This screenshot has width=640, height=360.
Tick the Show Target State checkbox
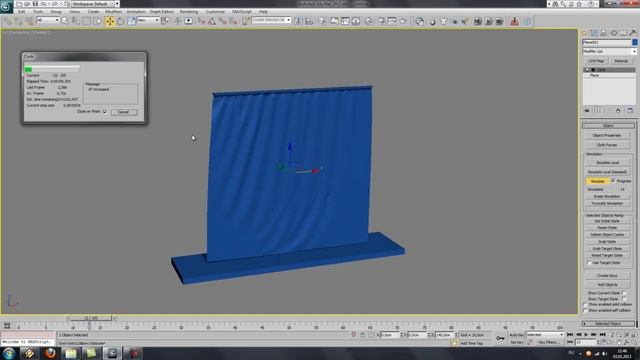(624, 299)
